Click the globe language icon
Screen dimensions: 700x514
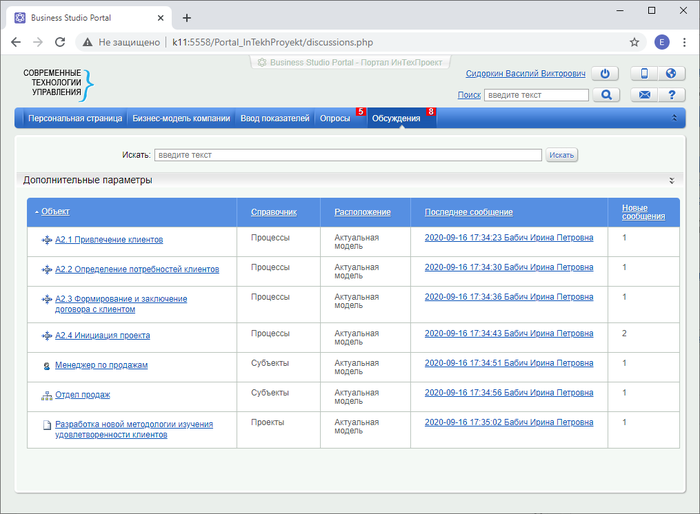tap(672, 74)
